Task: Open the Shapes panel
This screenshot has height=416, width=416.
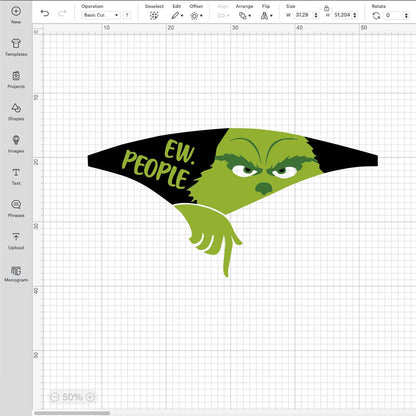Action: [x=16, y=112]
